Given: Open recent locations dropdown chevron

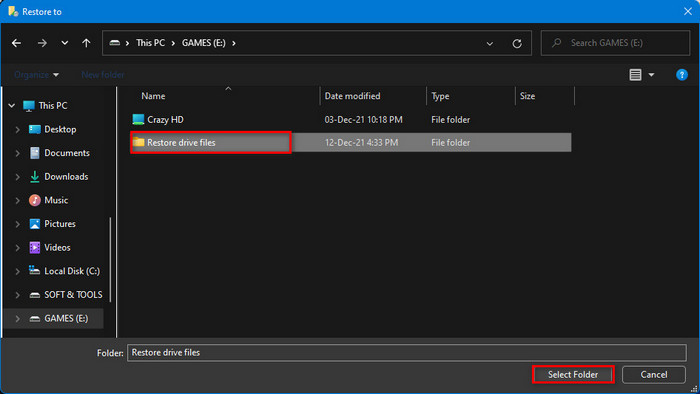Looking at the screenshot, I should pos(65,43).
